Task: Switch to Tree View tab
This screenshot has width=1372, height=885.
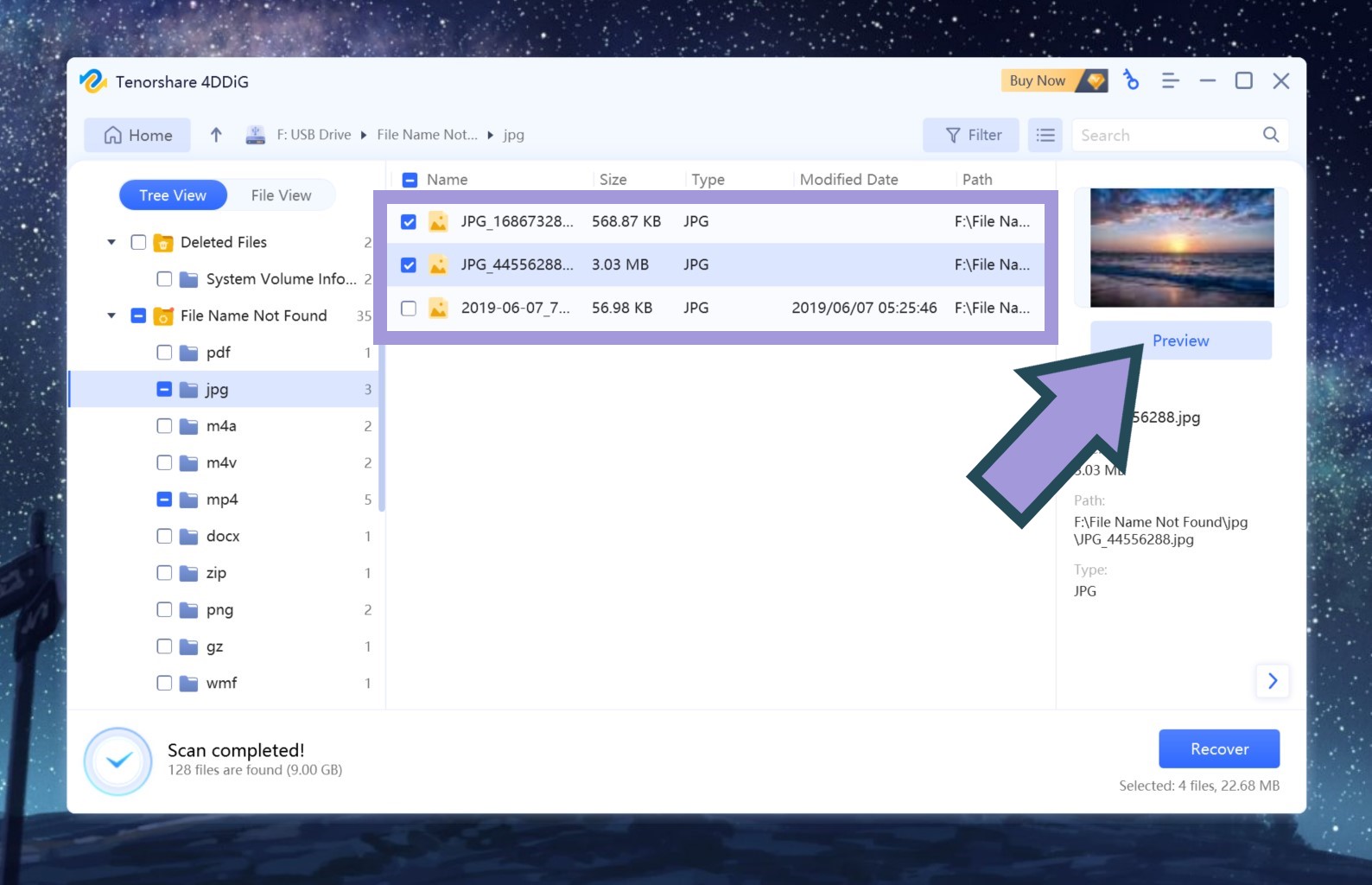Action: point(173,195)
